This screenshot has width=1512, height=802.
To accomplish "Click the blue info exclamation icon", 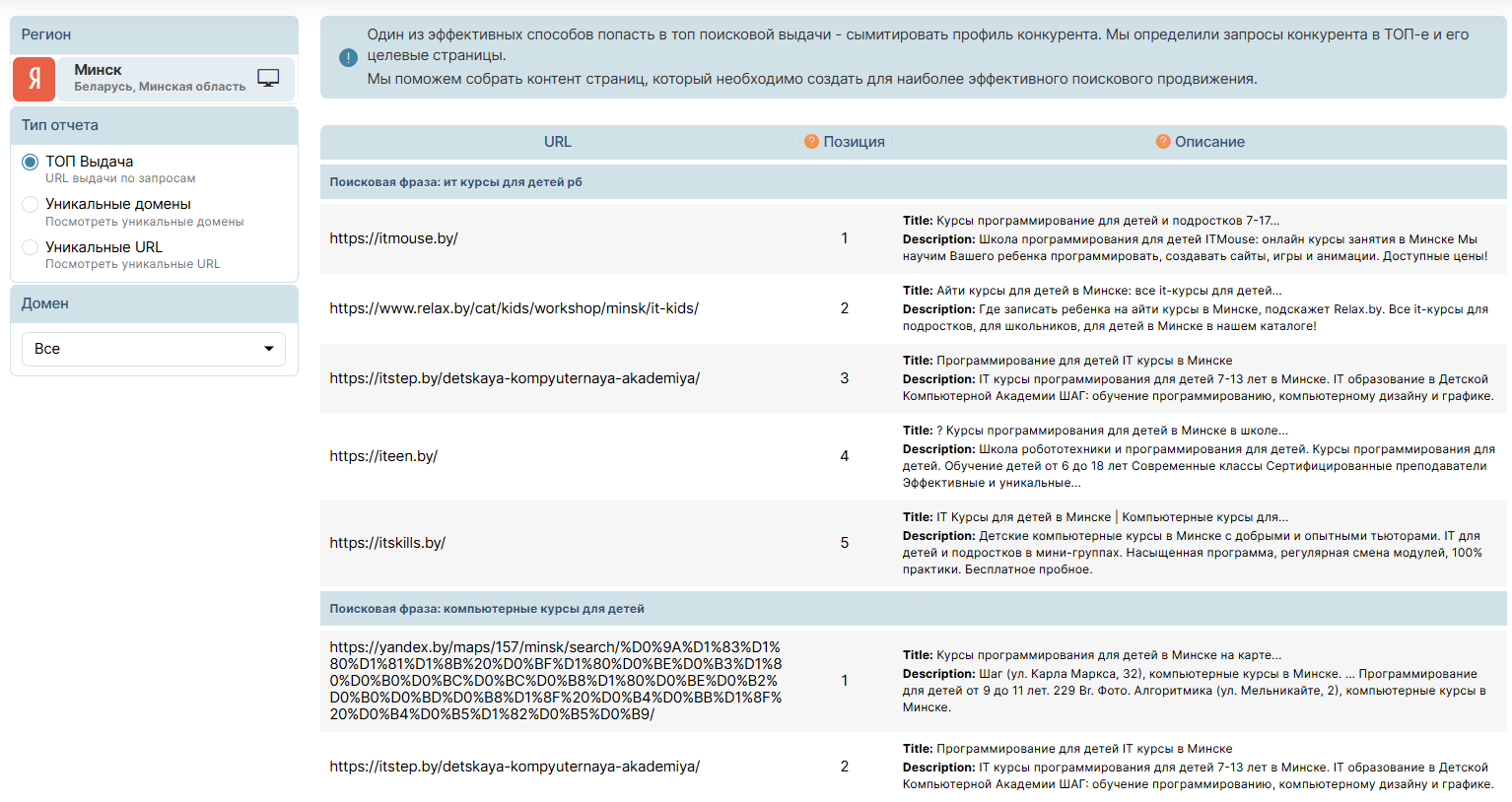I will [x=348, y=57].
